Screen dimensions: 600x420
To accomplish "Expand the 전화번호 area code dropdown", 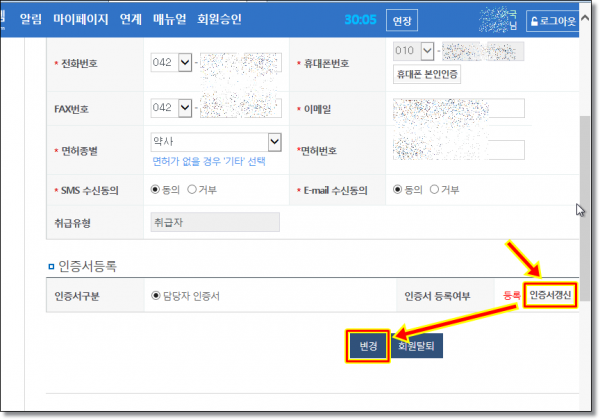I will [x=182, y=63].
